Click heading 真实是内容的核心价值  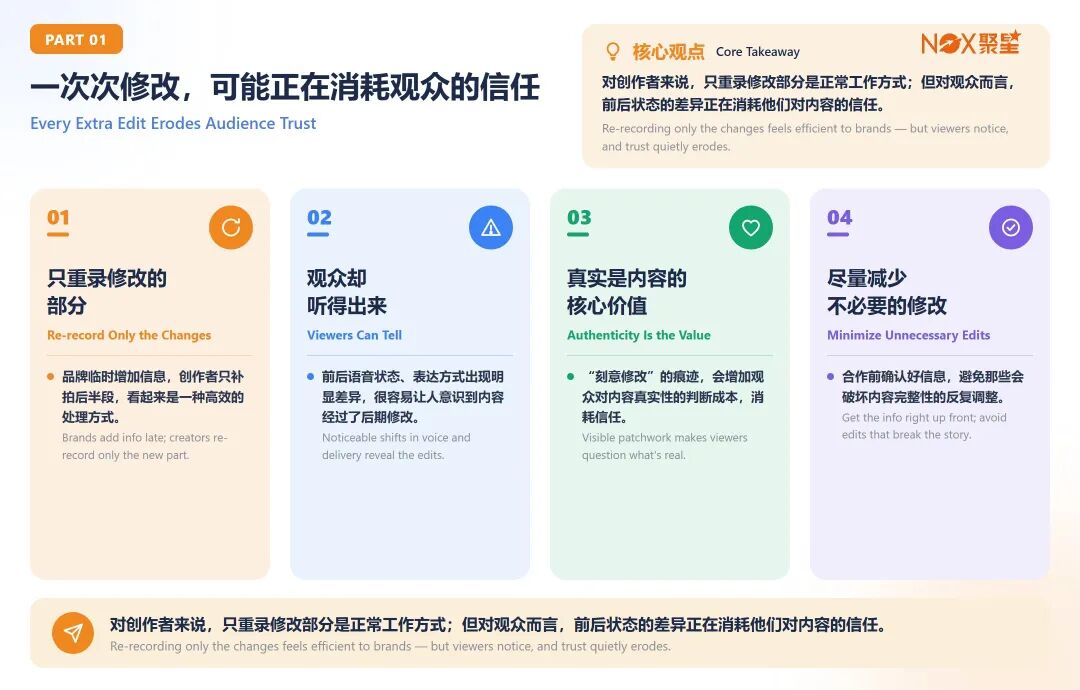(x=627, y=292)
